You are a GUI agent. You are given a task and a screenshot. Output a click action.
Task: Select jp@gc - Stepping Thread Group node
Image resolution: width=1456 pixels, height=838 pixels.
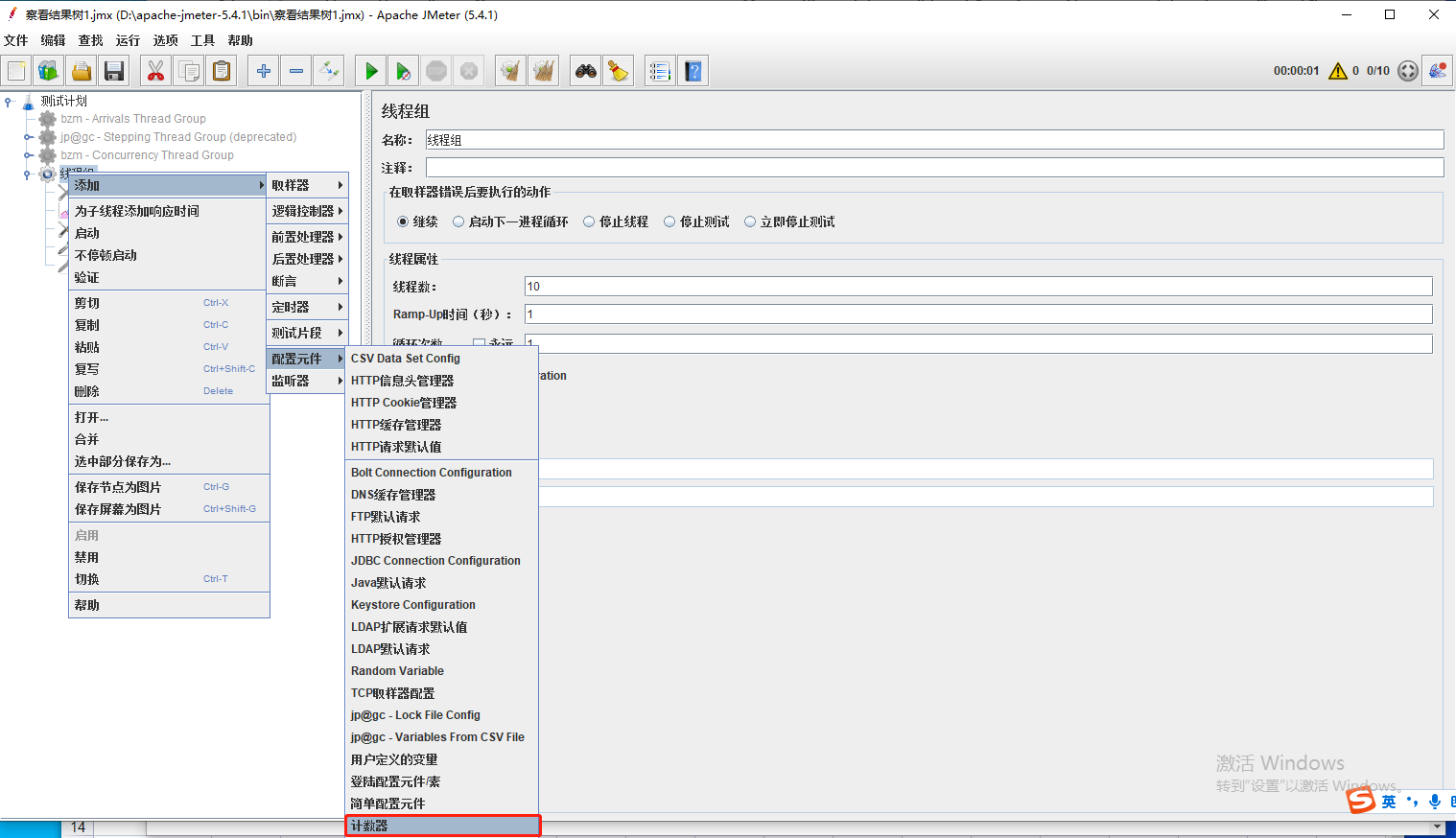click(177, 137)
